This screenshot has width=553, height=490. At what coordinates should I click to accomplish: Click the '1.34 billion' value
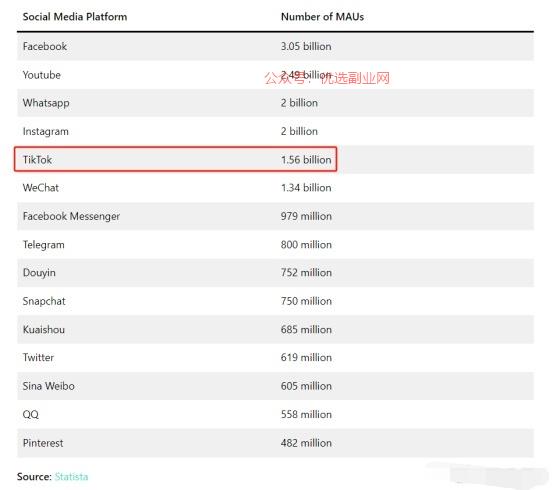pyautogui.click(x=306, y=188)
